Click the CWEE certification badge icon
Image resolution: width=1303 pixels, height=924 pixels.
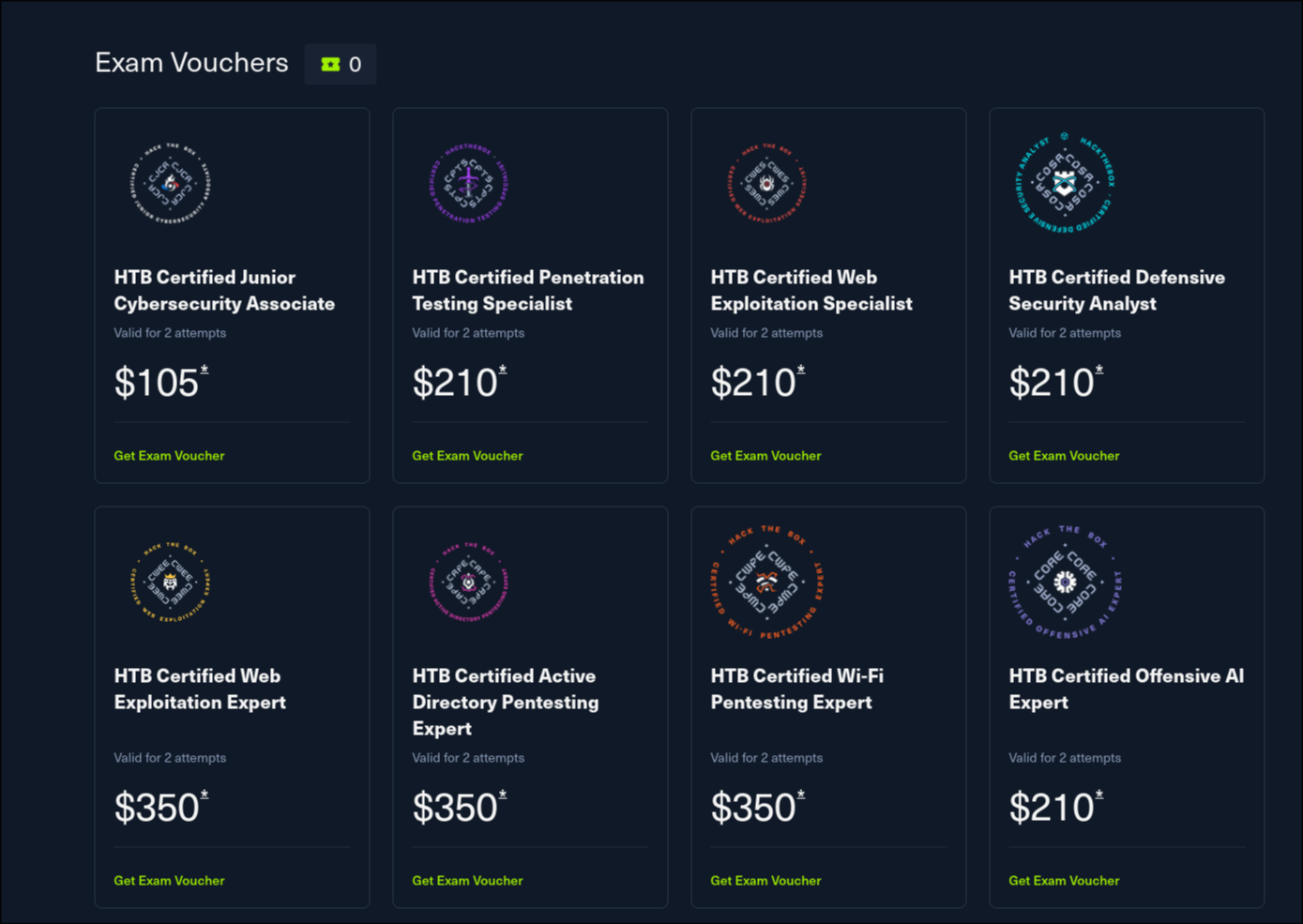coord(170,582)
